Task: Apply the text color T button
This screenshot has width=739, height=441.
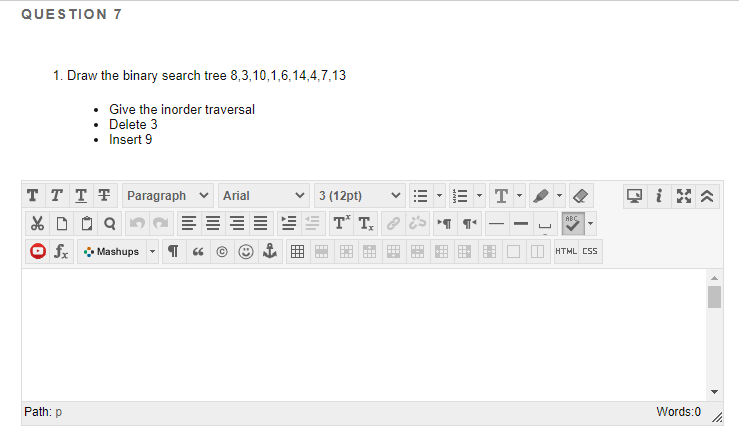Action: (x=501, y=196)
